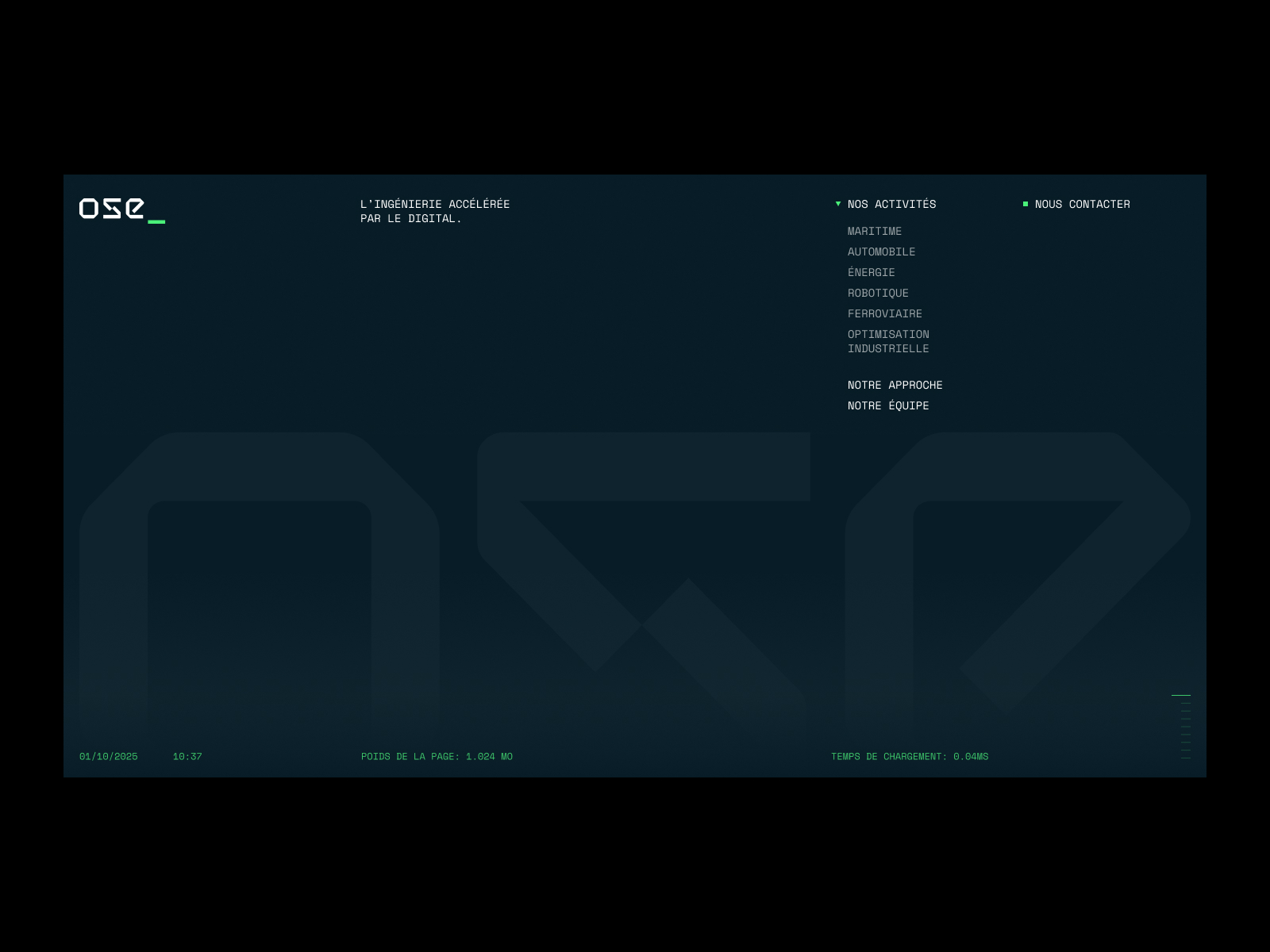Click the bottom tick of the scroll indicator

(1185, 758)
